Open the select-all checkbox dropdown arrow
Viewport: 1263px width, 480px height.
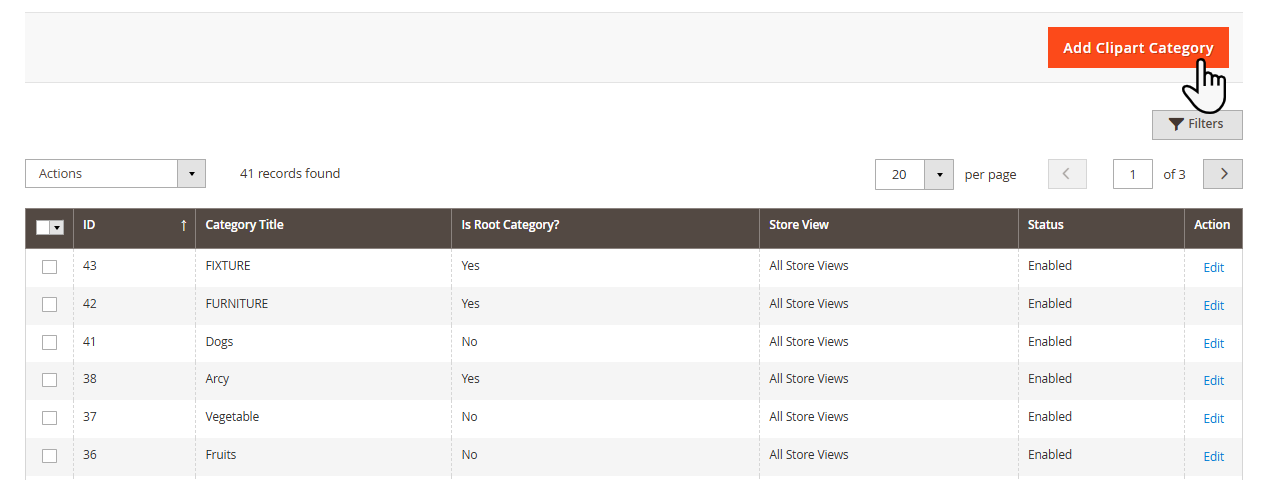point(57,228)
